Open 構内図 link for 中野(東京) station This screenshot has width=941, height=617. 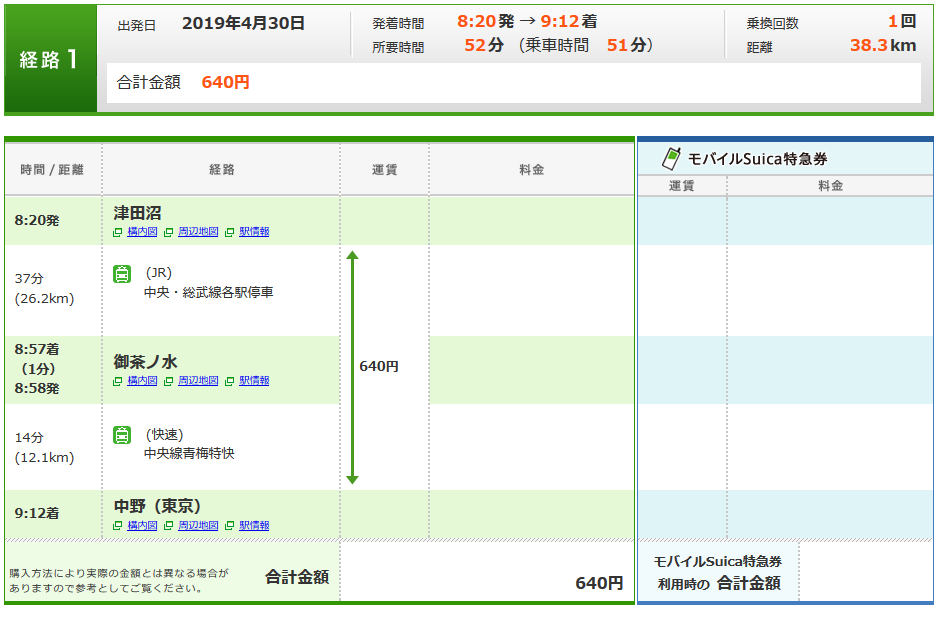(142, 526)
